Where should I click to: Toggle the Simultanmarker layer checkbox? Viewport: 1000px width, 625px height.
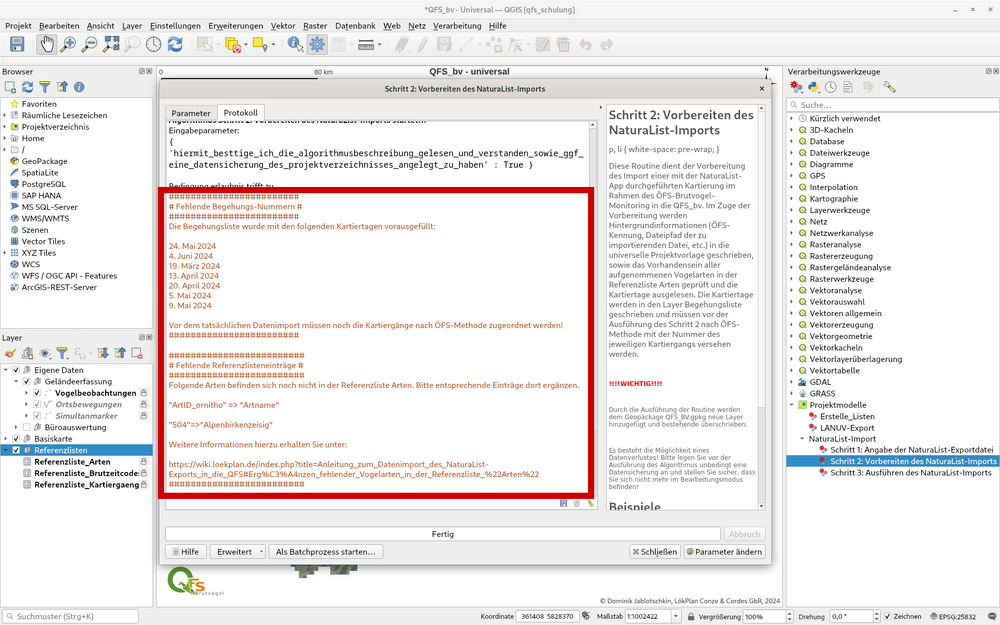click(x=36, y=416)
